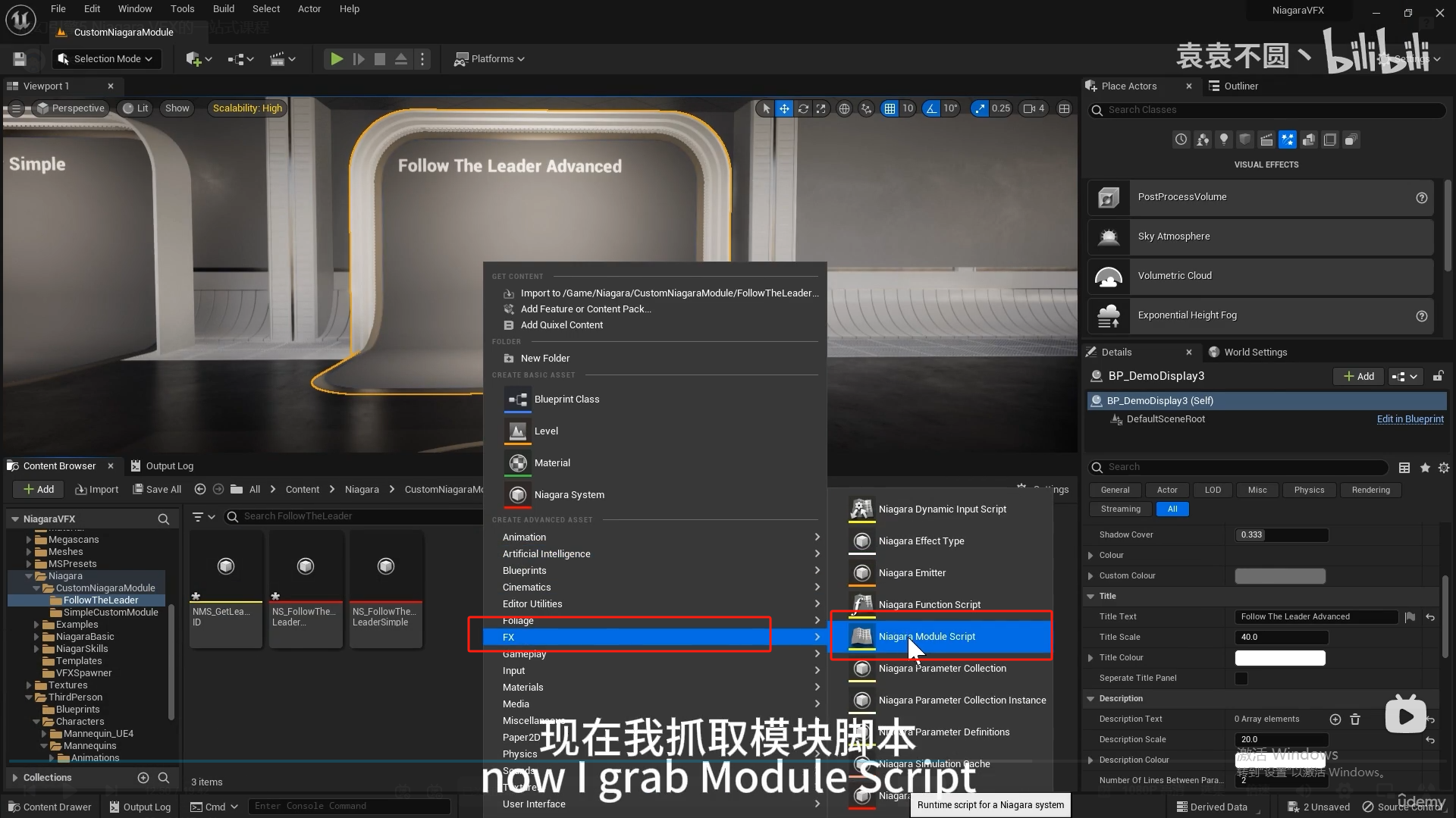Select the rotate gizmo tool in viewport
Screen dimensions: 1456x818
[x=803, y=108]
